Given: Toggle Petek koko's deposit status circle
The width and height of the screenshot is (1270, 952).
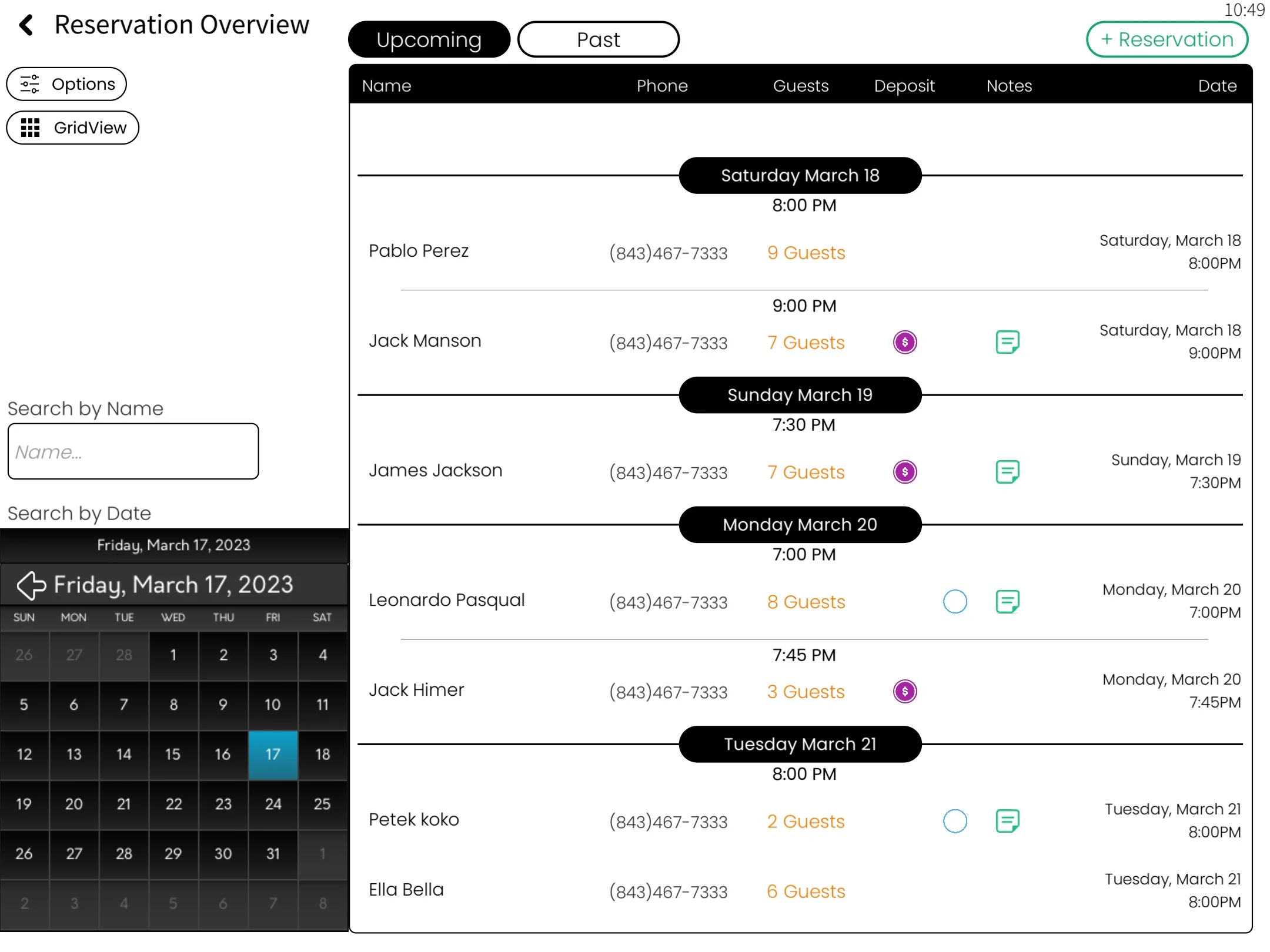Looking at the screenshot, I should coord(954,821).
